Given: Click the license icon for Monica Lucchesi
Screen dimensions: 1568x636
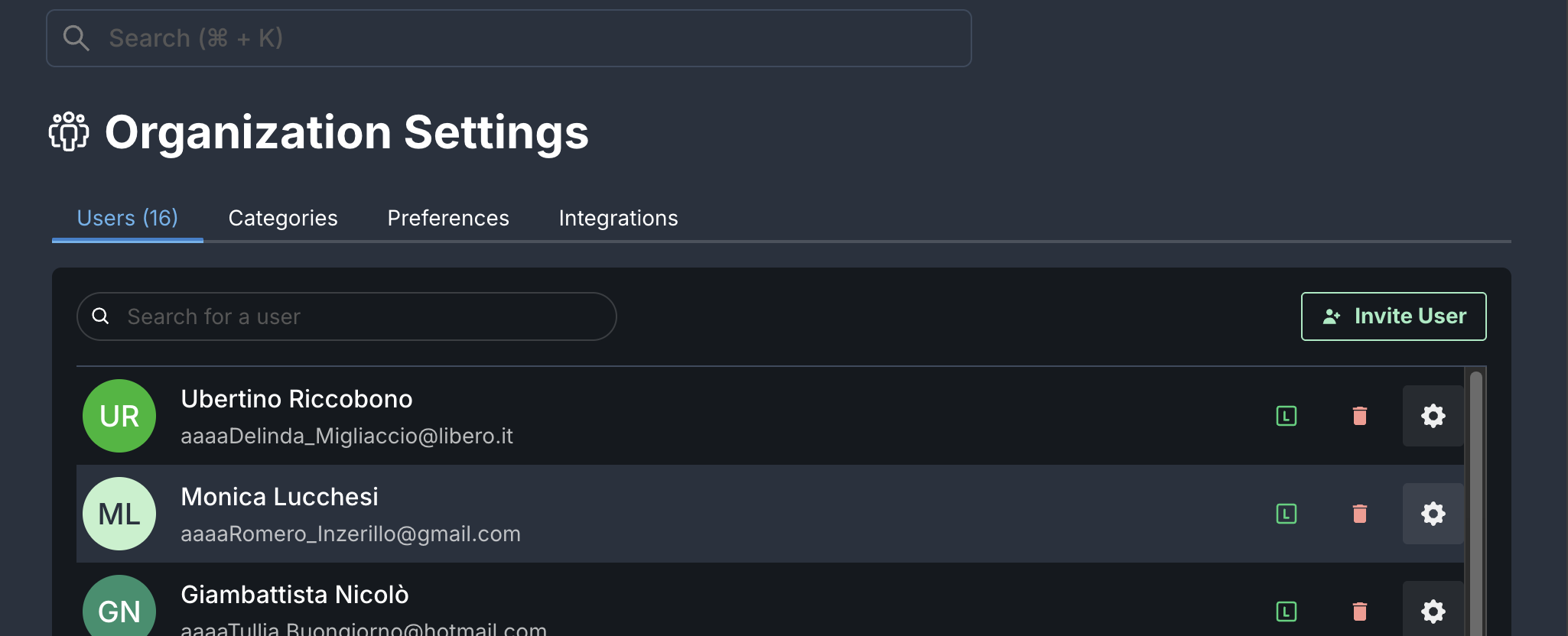Looking at the screenshot, I should point(1287,514).
